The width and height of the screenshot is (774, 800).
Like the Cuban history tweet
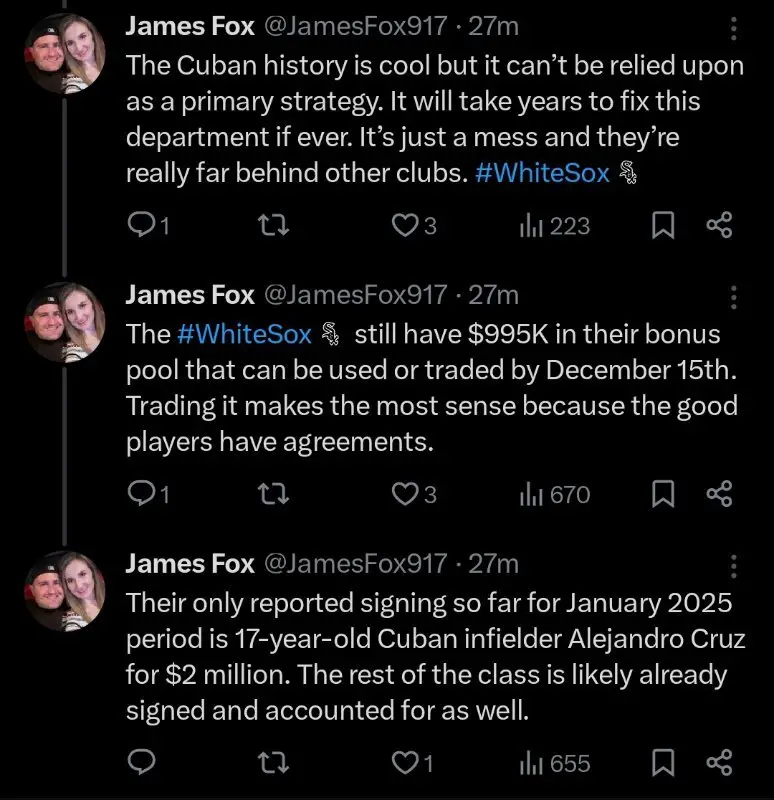tap(405, 226)
